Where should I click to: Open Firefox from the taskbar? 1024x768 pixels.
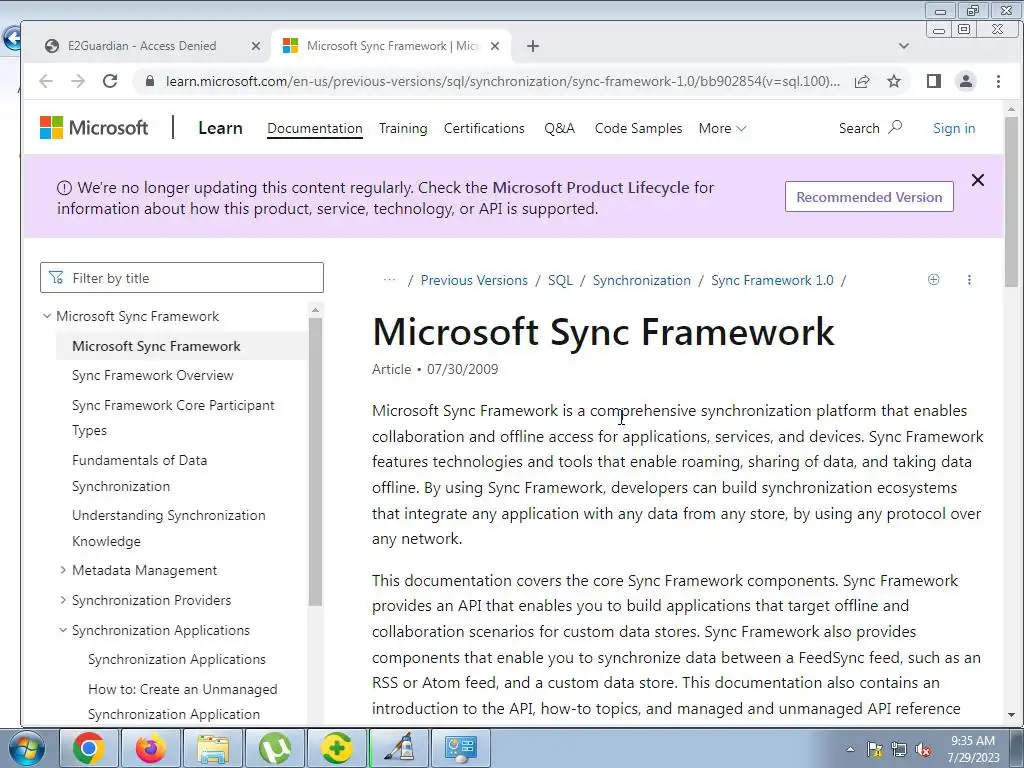pos(150,748)
